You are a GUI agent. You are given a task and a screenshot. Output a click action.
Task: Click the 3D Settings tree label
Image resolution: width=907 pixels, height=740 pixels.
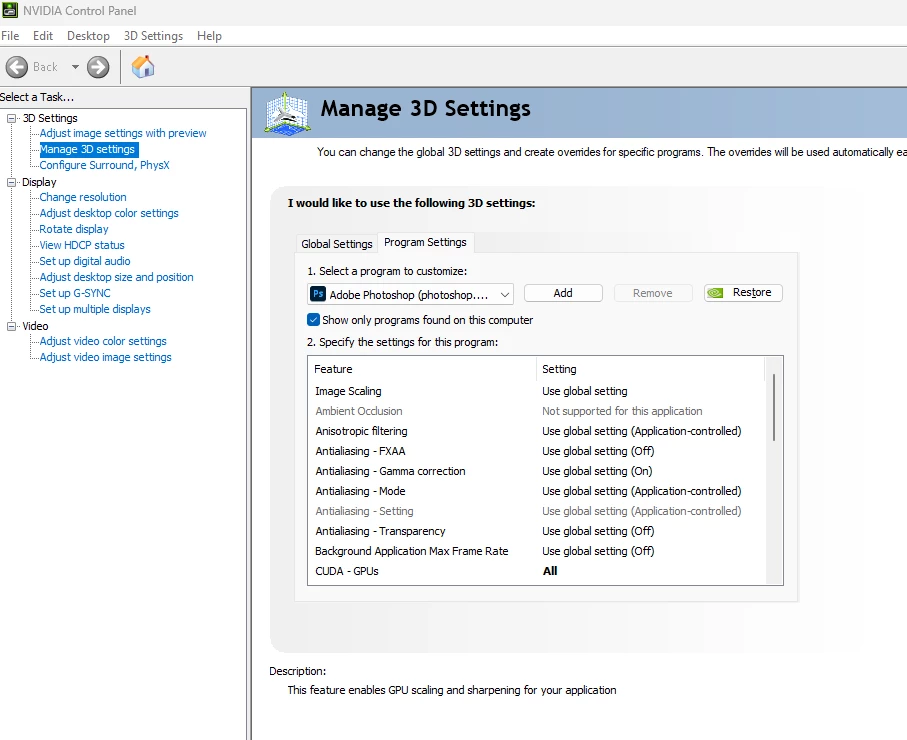50,118
